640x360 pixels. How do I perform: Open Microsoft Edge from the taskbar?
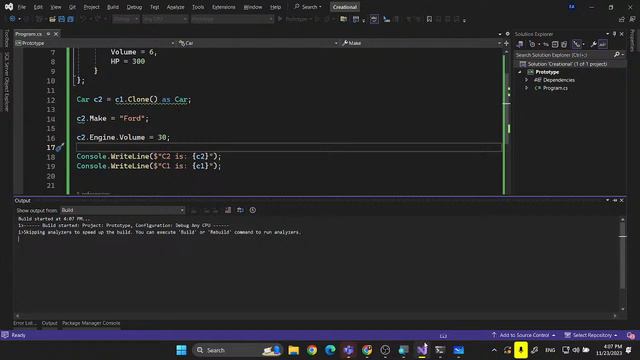(x=330, y=350)
